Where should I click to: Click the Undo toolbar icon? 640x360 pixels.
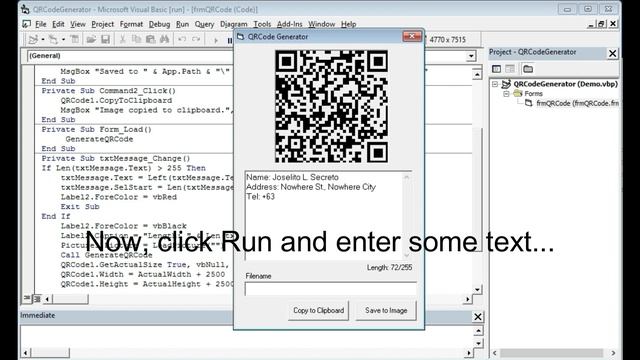pyautogui.click(x=182, y=39)
